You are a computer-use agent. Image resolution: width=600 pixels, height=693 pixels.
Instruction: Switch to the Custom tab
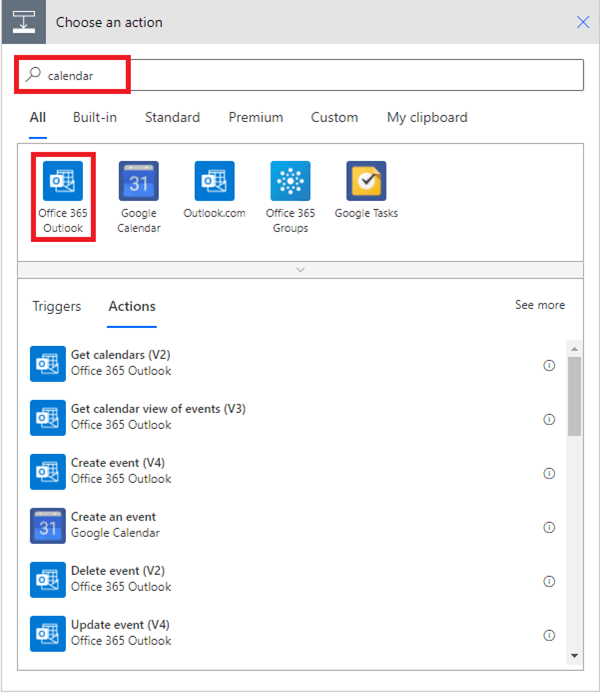pyautogui.click(x=334, y=118)
